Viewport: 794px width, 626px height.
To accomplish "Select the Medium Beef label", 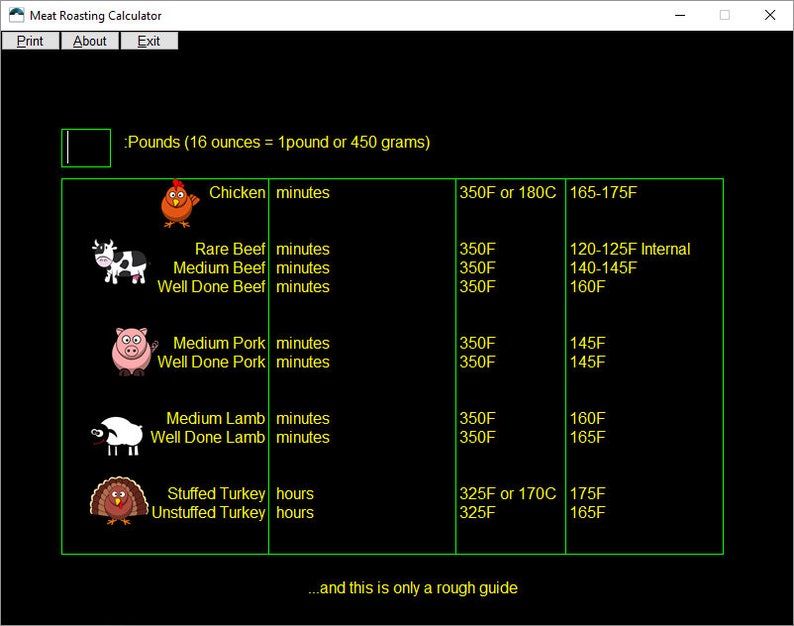I will [x=219, y=268].
